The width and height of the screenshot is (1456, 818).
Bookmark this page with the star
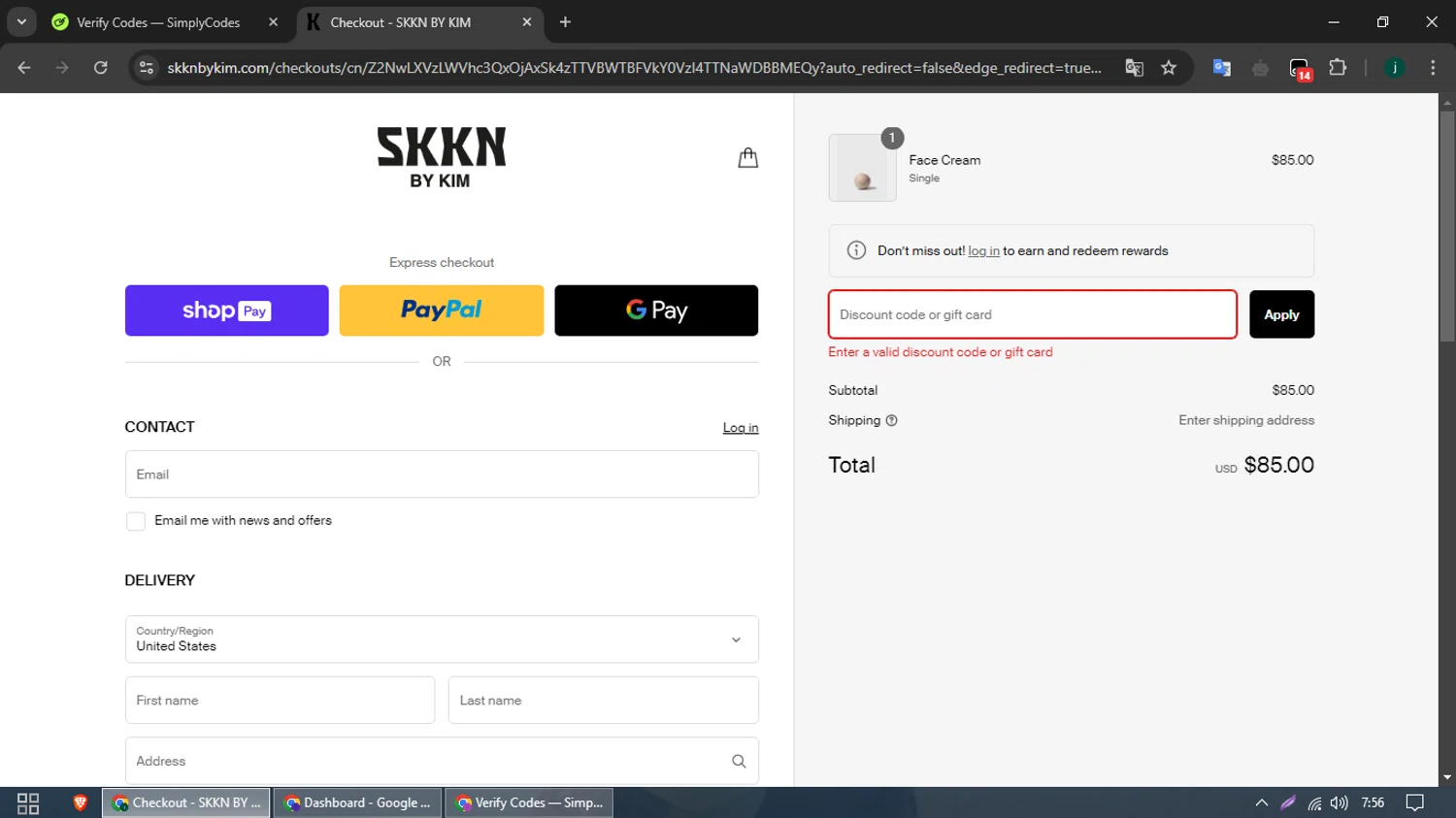pyautogui.click(x=1169, y=68)
